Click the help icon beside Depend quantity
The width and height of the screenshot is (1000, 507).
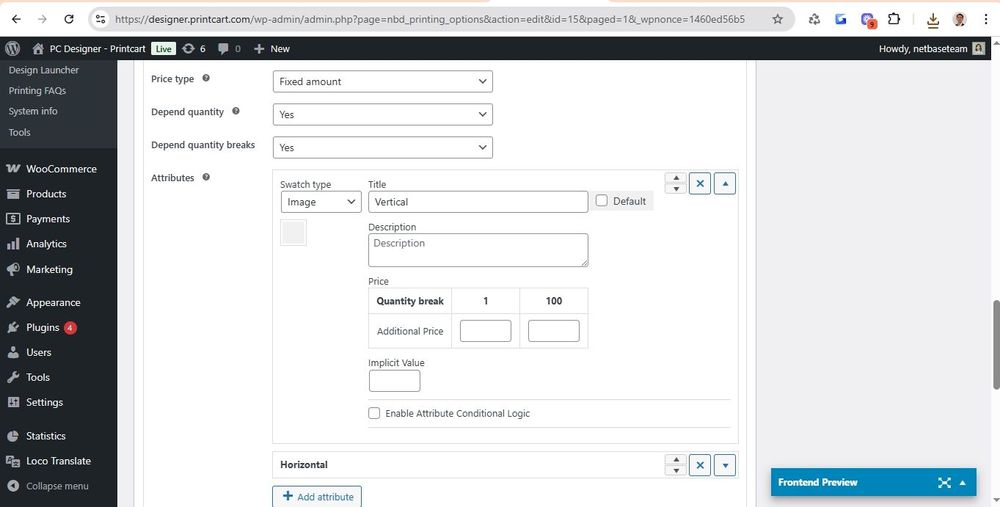pyautogui.click(x=236, y=112)
